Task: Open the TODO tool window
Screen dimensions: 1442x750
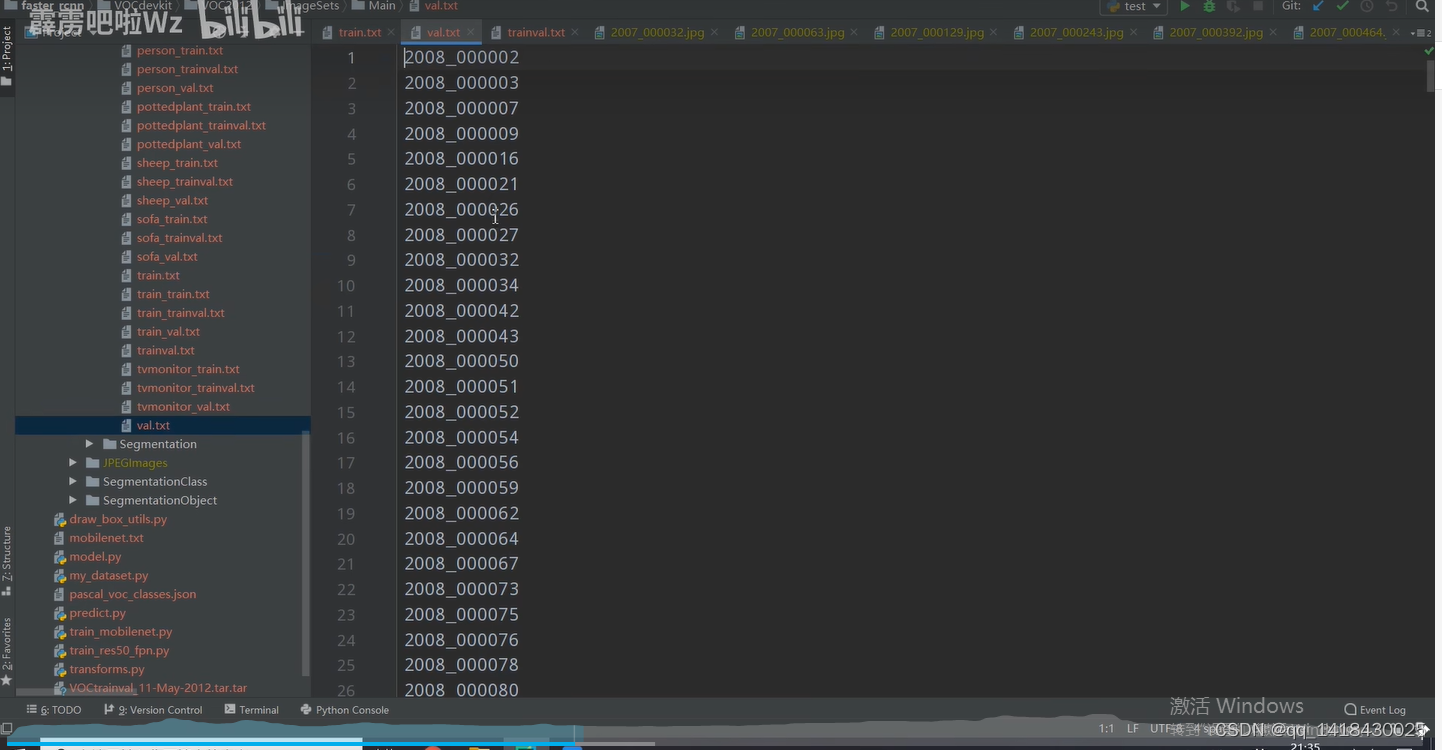Action: tap(54, 710)
